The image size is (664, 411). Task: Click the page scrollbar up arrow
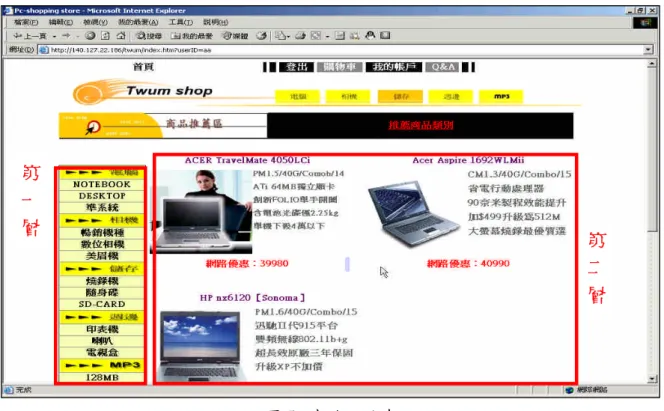pyautogui.click(x=652, y=64)
